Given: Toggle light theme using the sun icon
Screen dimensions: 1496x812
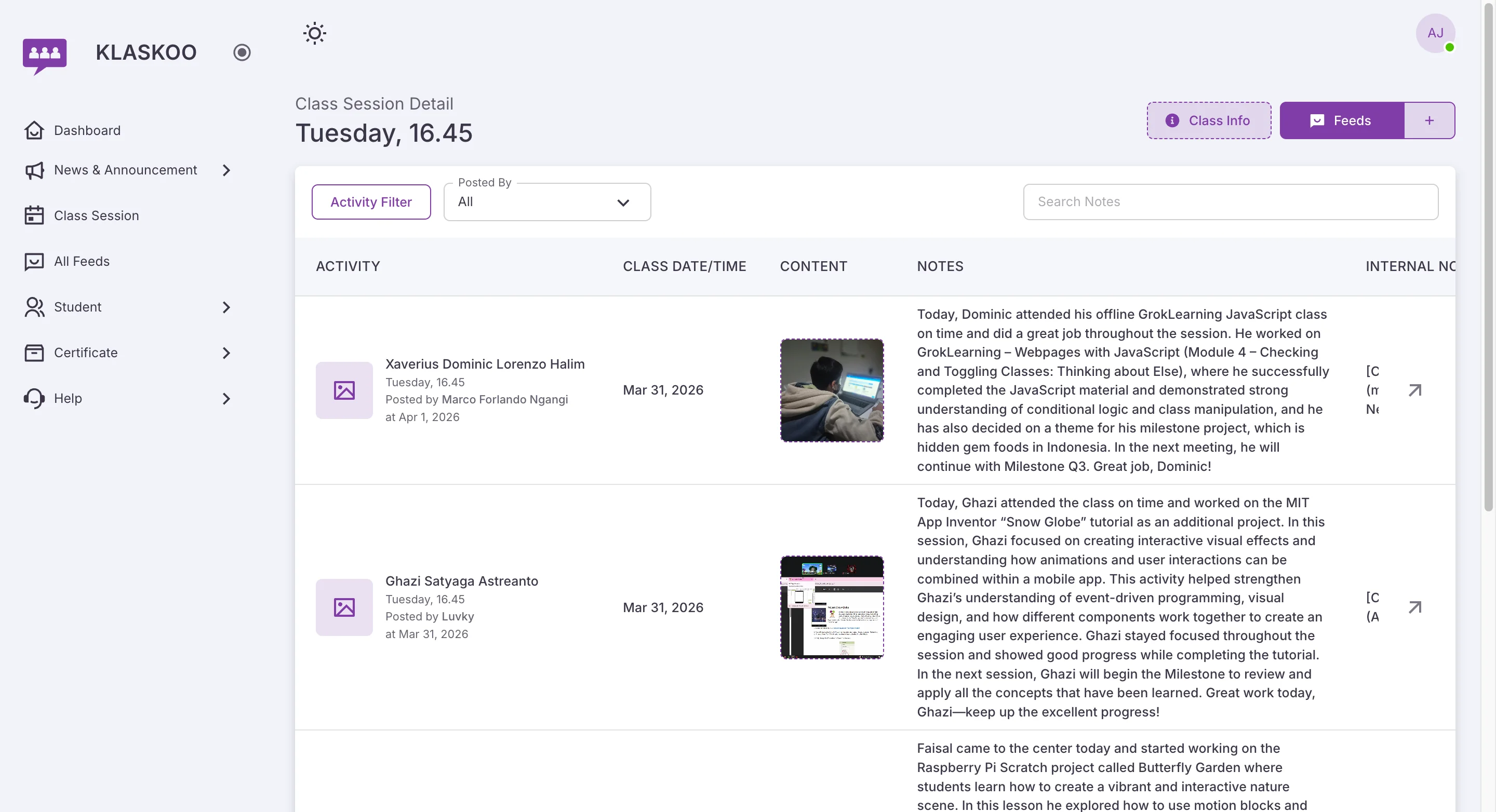Looking at the screenshot, I should coord(314,33).
